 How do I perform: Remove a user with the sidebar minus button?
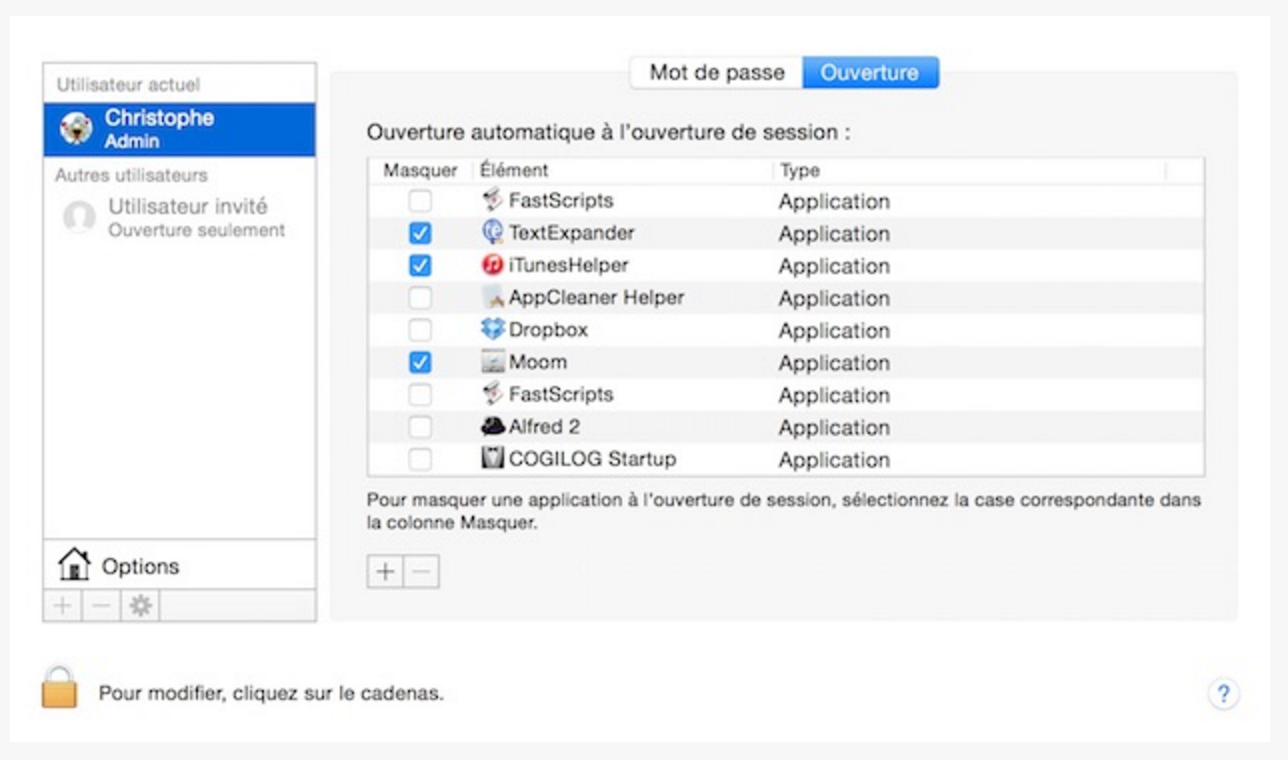point(101,605)
